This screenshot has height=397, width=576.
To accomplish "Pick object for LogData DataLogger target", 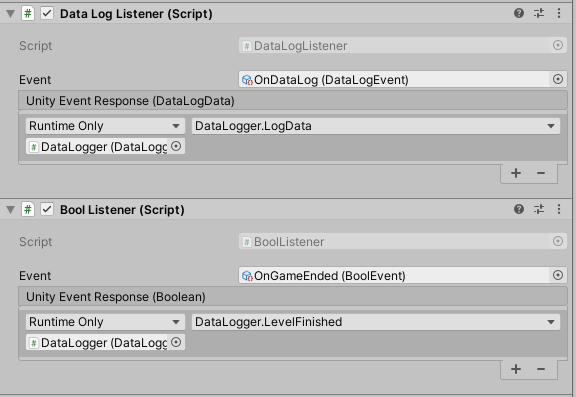I will [x=176, y=146].
